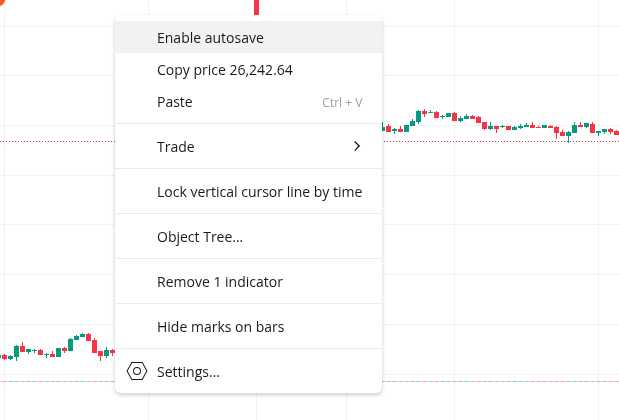Remove 1 indicator from the chart
The width and height of the screenshot is (619, 420).
click(x=219, y=282)
